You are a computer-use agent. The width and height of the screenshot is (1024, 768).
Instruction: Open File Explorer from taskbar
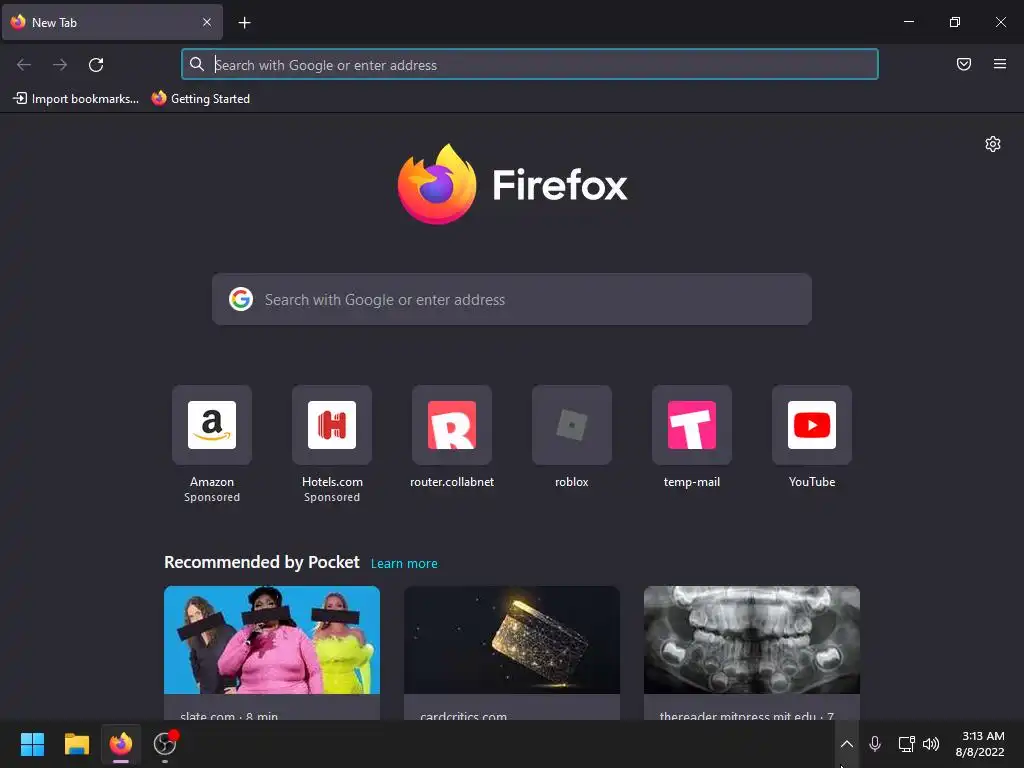pos(76,744)
